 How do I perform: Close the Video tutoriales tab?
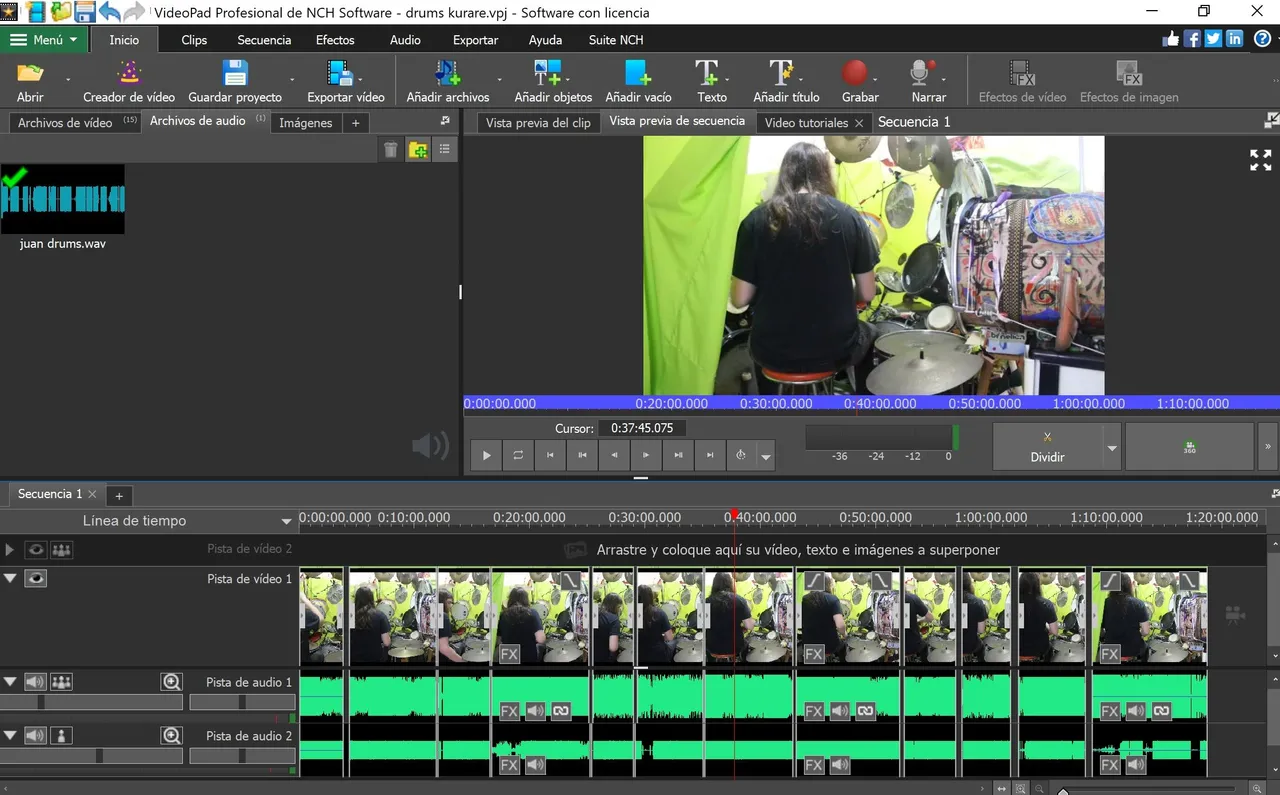tap(858, 123)
